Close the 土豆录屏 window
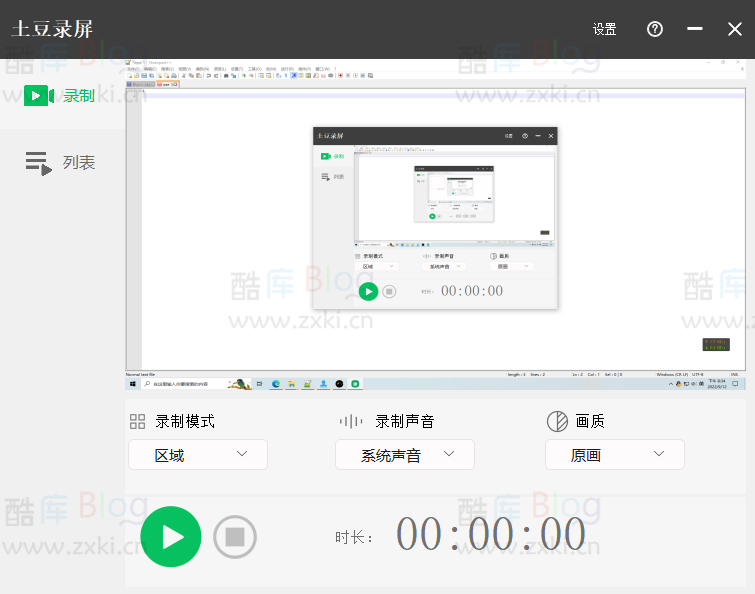755x594 pixels. click(735, 29)
